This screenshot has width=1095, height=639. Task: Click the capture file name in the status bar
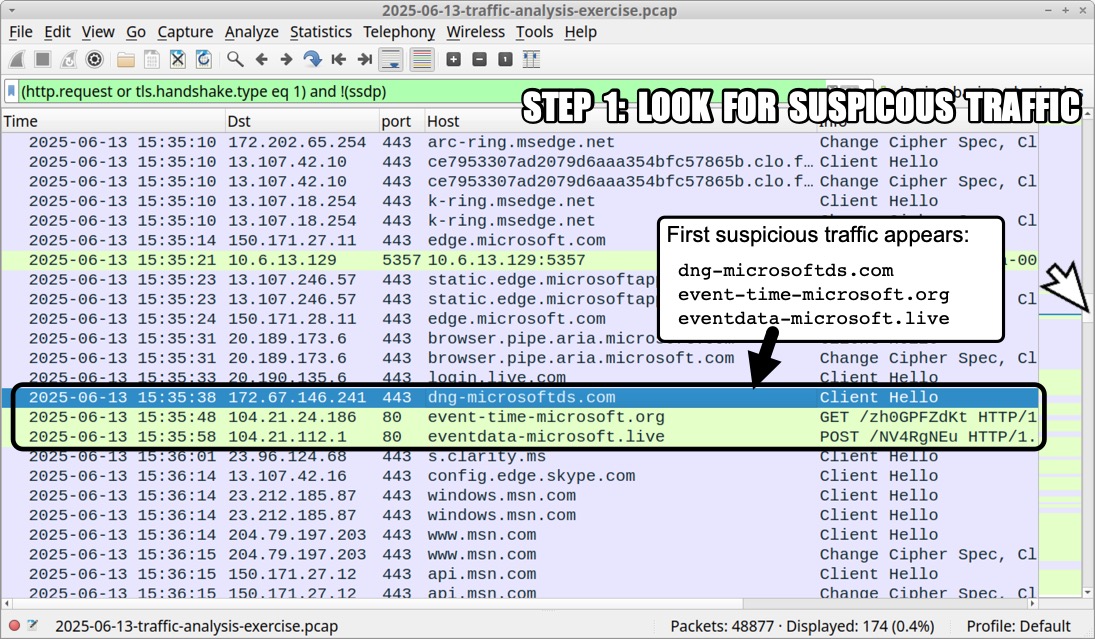point(196,626)
